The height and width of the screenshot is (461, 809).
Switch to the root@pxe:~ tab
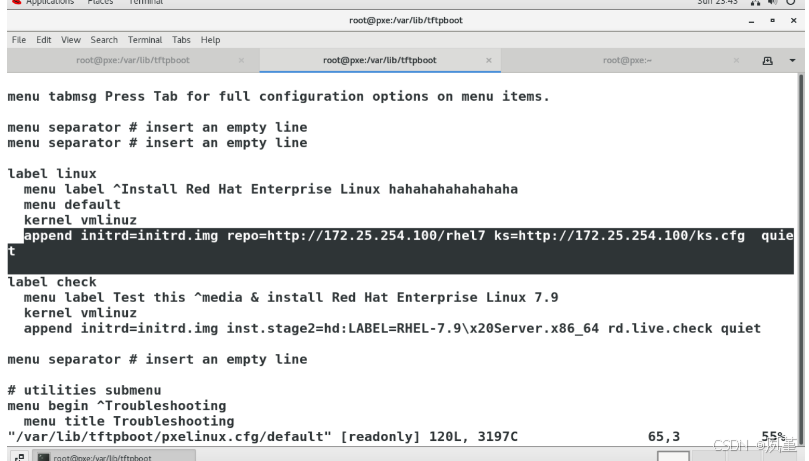[627, 60]
